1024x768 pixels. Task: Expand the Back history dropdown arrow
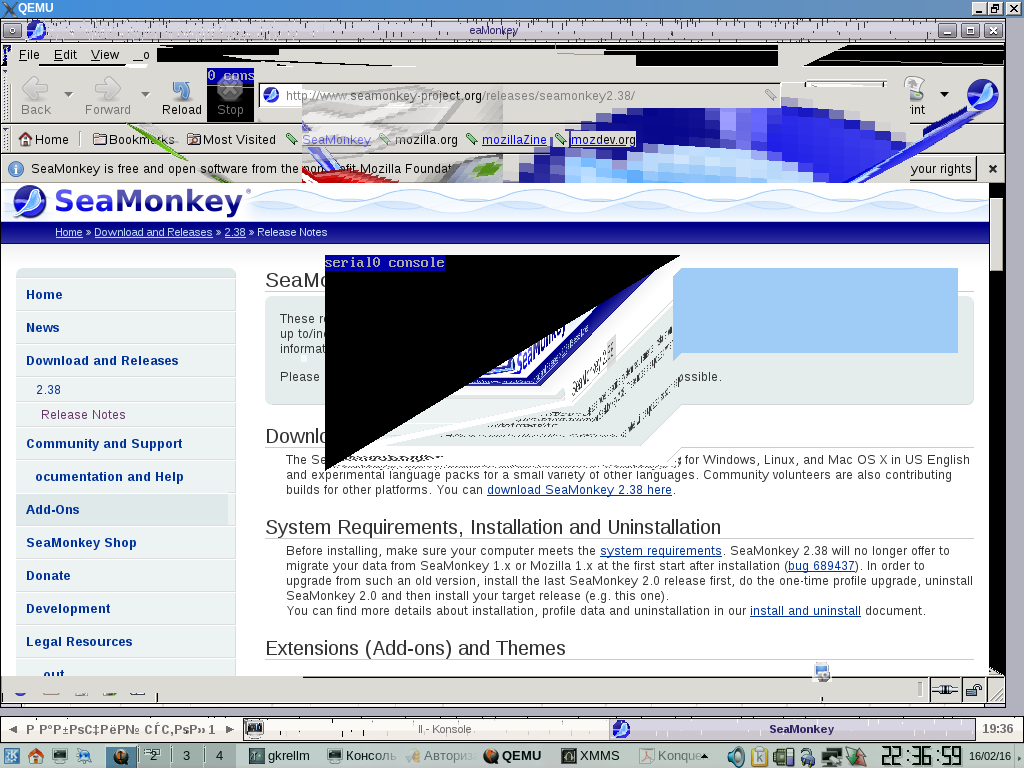pos(68,95)
